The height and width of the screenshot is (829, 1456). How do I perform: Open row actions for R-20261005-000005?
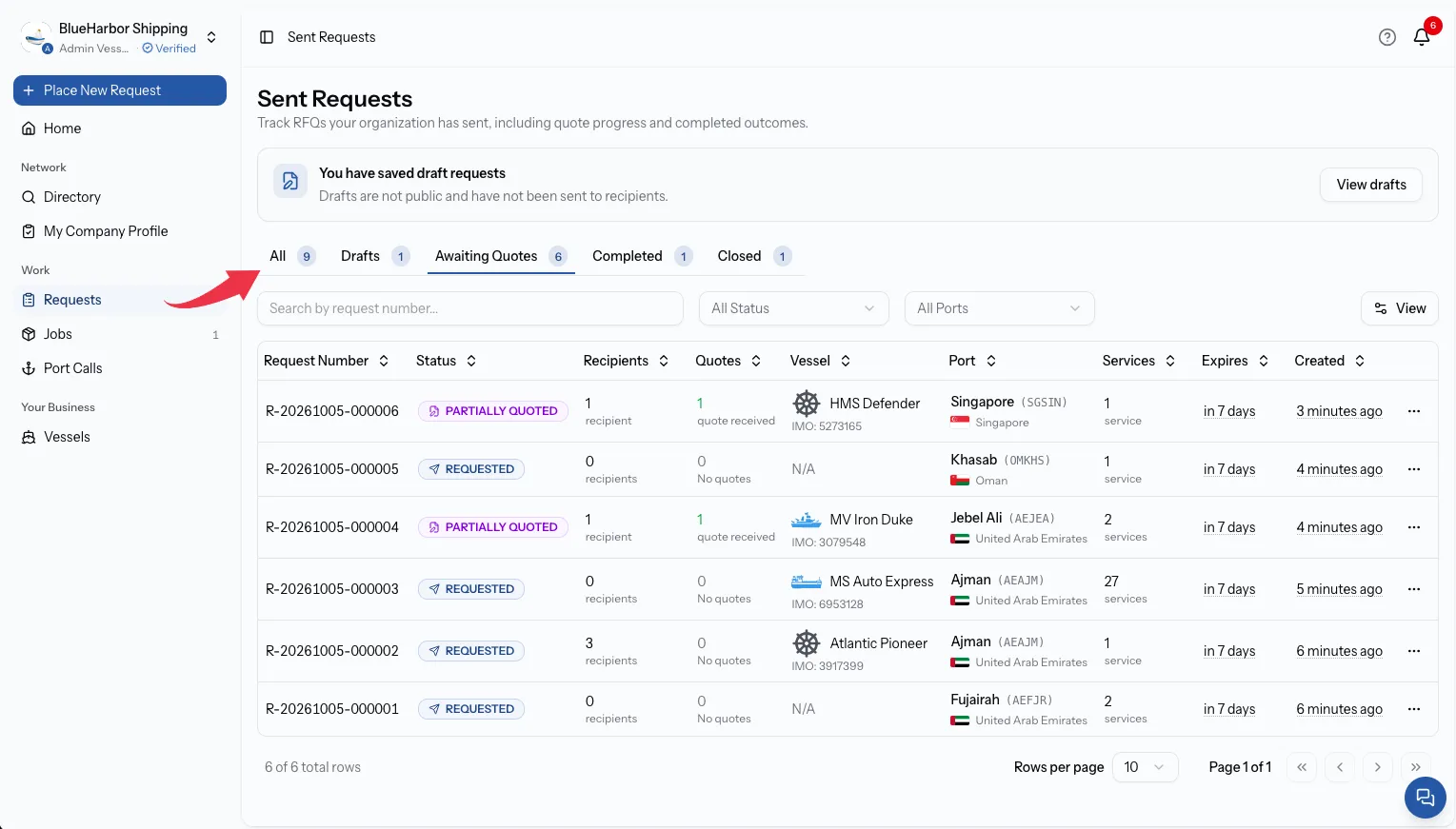1414,469
